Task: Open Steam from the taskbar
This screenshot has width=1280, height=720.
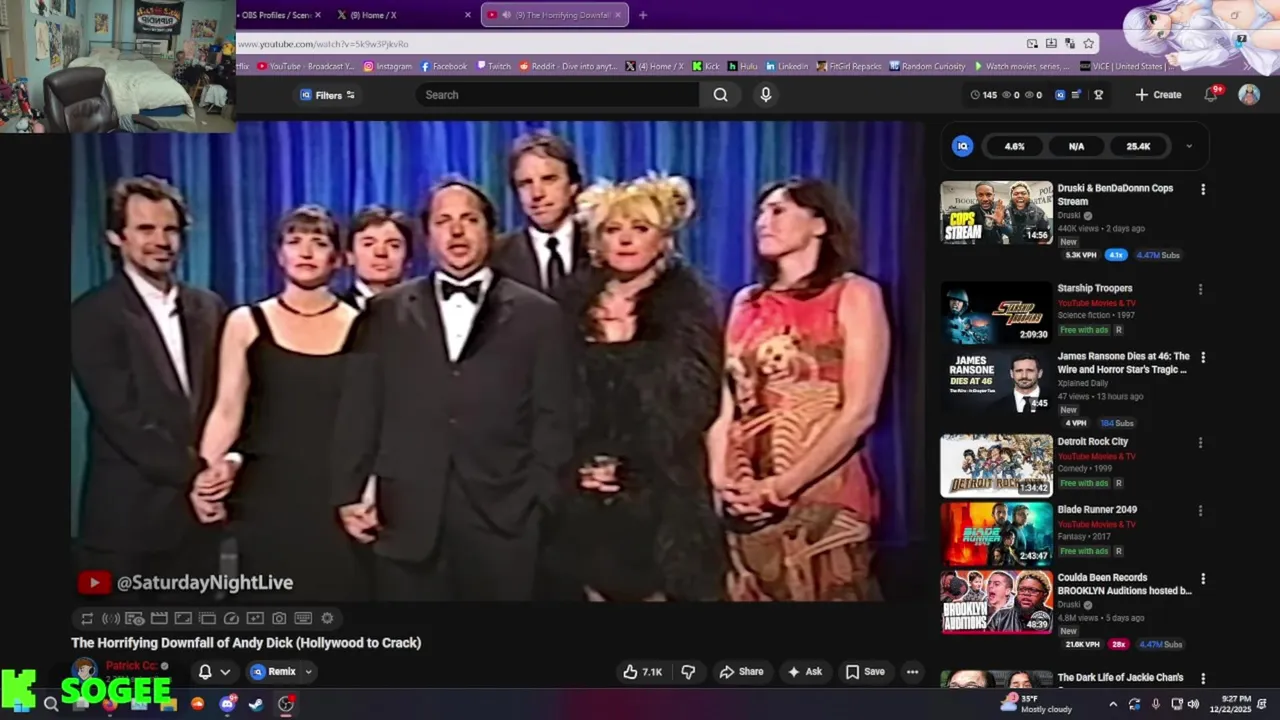Action: 256,704
